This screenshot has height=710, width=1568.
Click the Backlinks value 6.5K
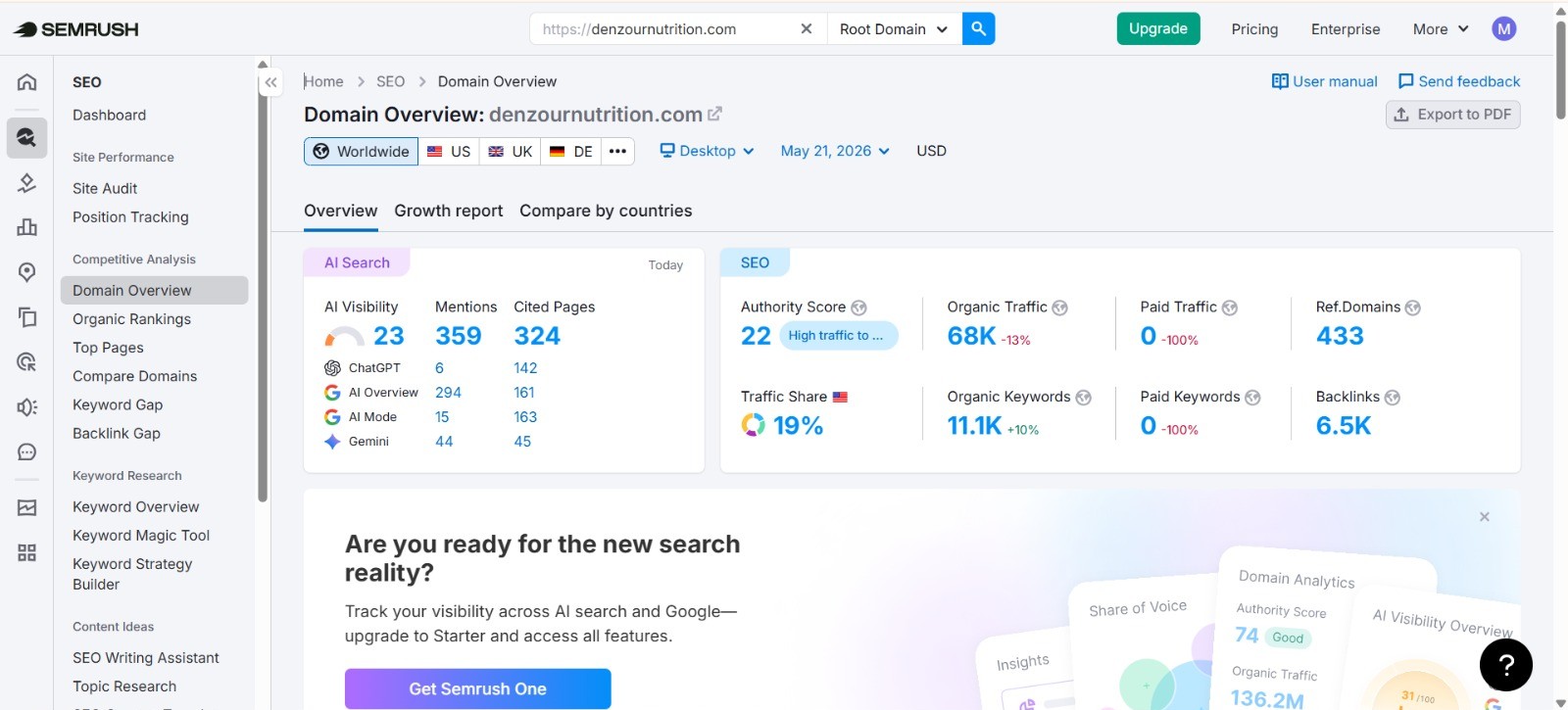tap(1344, 426)
